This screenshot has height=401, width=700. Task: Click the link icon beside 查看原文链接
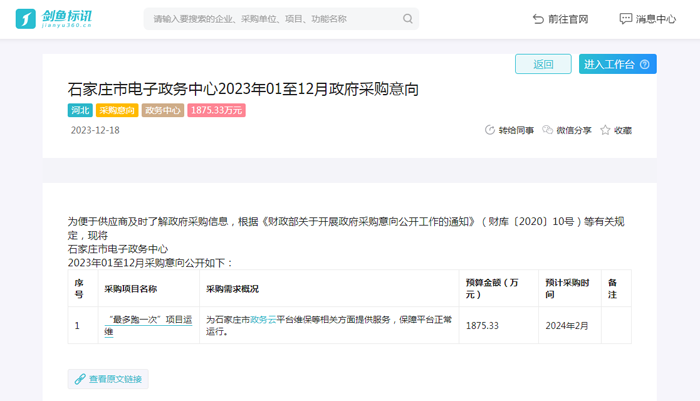[x=80, y=379]
